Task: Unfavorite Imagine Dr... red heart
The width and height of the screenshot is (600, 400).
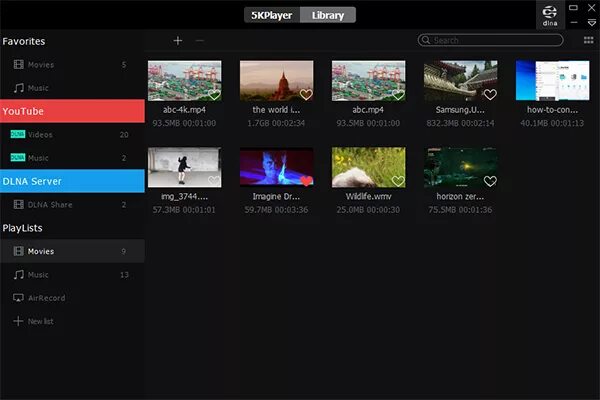Action: pyautogui.click(x=306, y=181)
